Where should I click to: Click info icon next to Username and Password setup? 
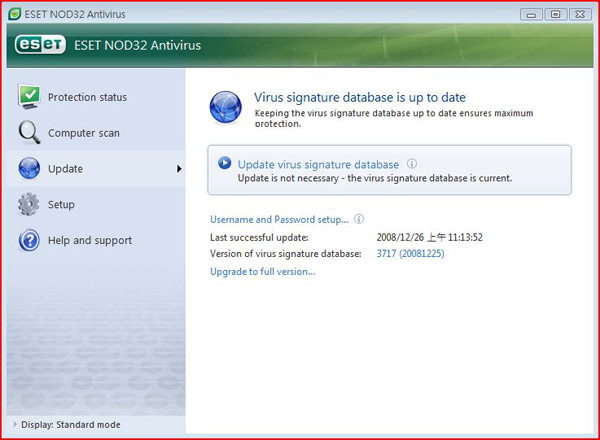[x=359, y=219]
